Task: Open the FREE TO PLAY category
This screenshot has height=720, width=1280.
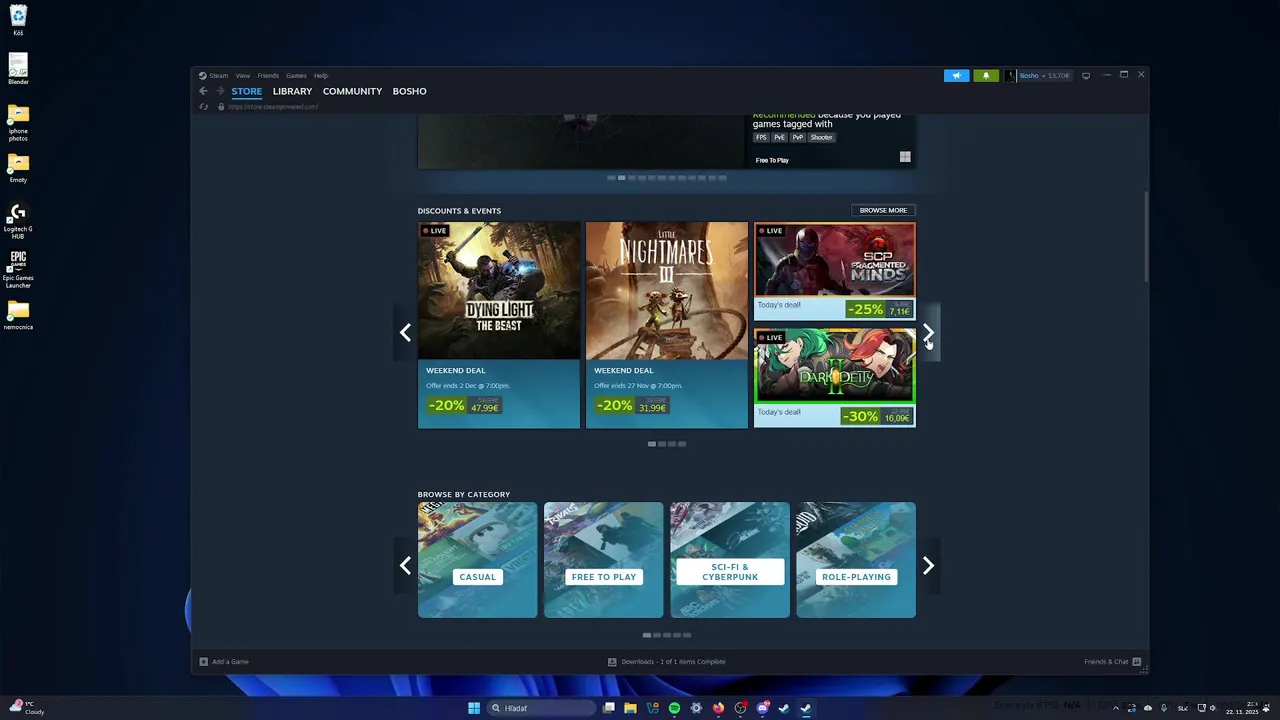Action: (x=603, y=560)
